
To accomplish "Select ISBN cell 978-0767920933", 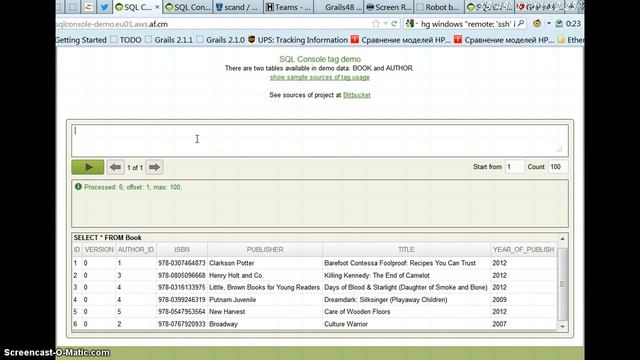I will click(182, 324).
